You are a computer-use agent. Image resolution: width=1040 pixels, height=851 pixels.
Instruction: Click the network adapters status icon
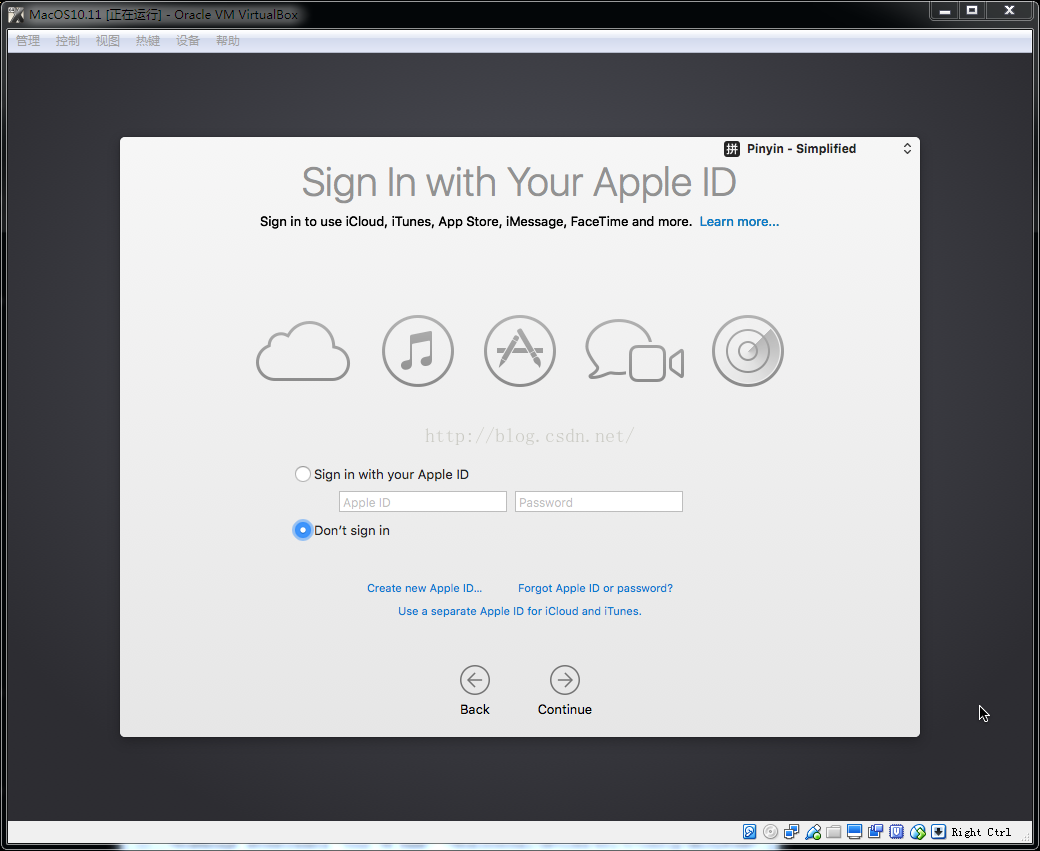(x=791, y=832)
